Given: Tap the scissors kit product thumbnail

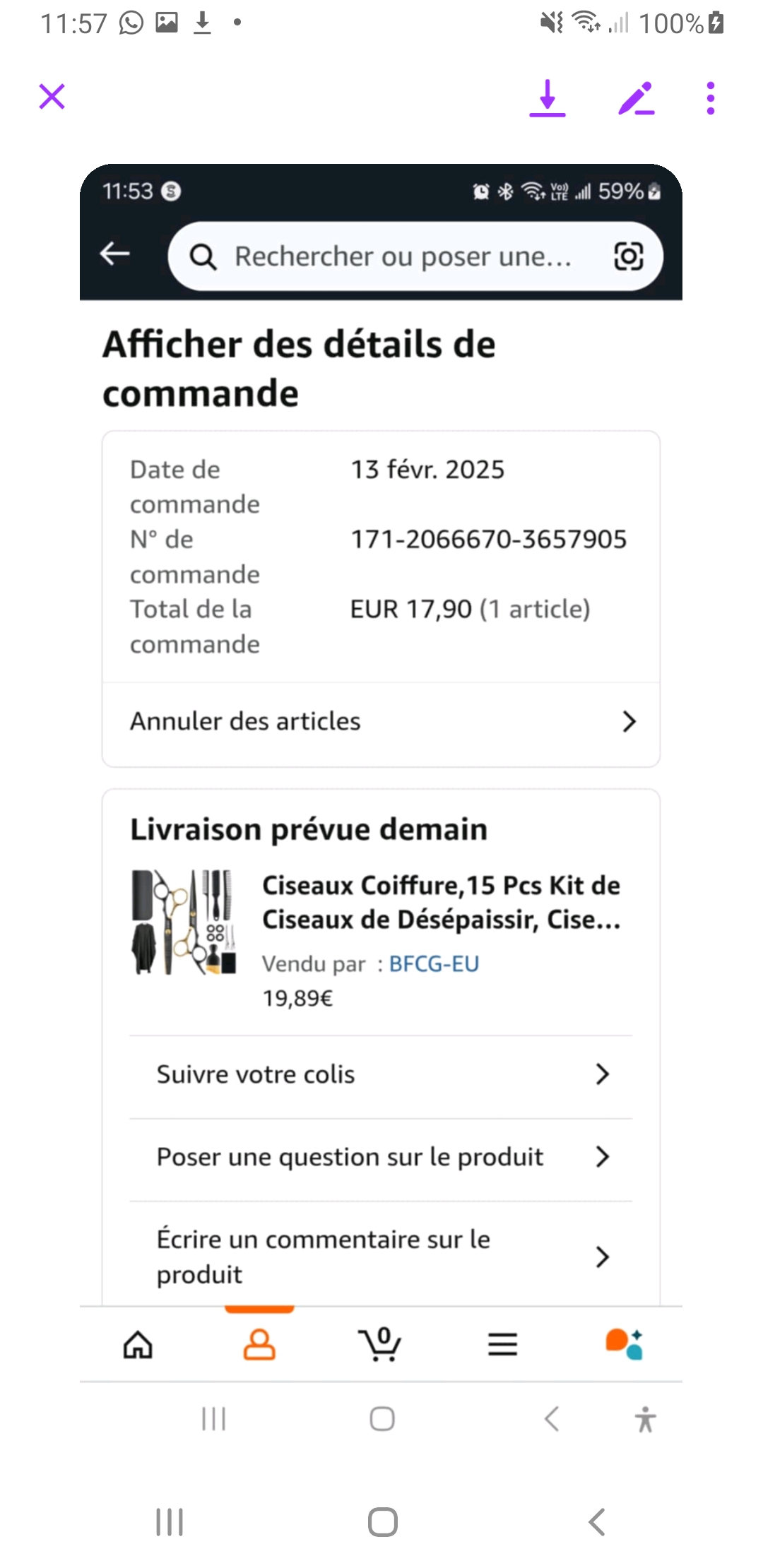Looking at the screenshot, I should [184, 922].
